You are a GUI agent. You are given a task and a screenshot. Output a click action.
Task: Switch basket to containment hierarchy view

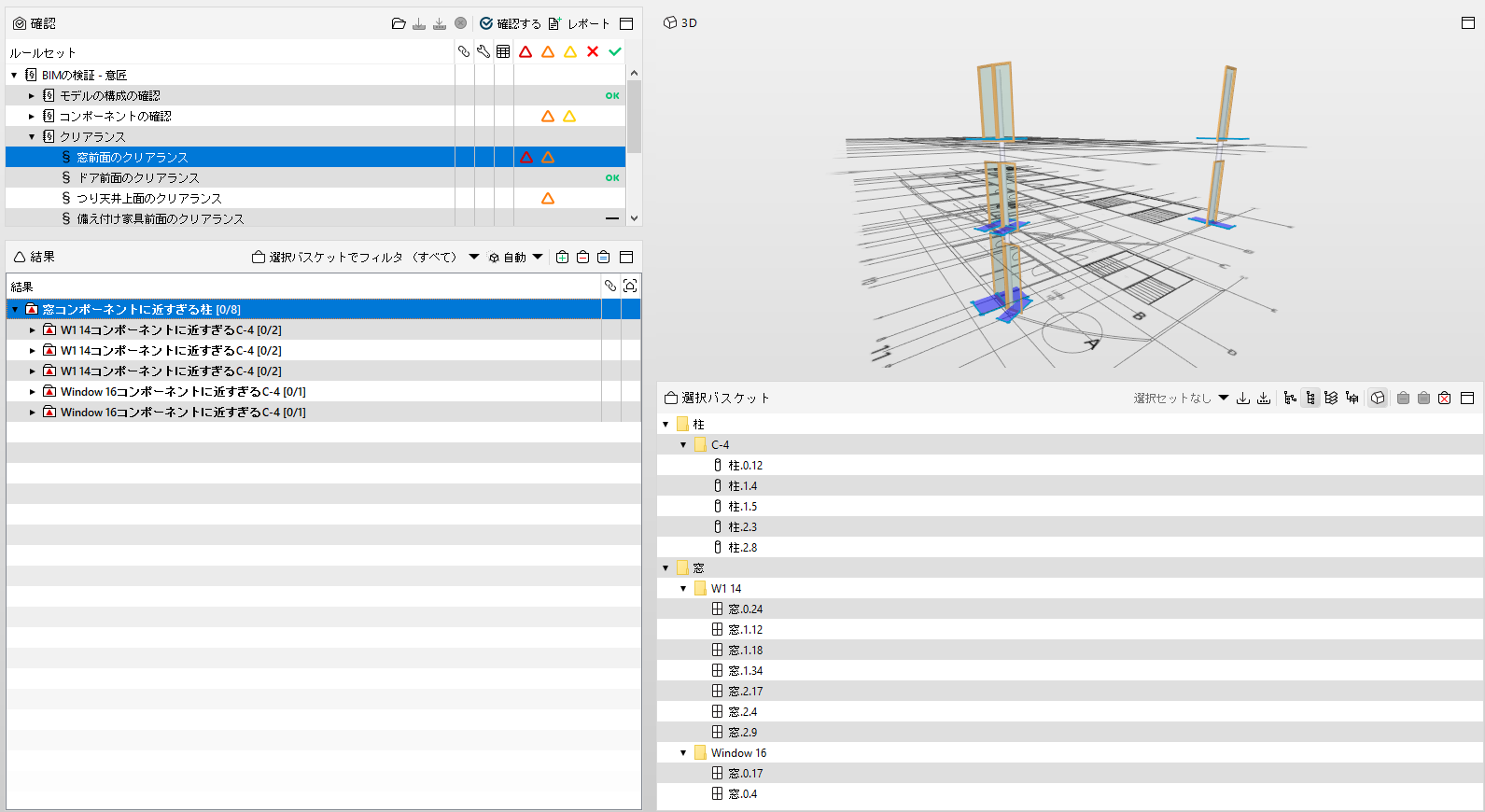click(1290, 398)
